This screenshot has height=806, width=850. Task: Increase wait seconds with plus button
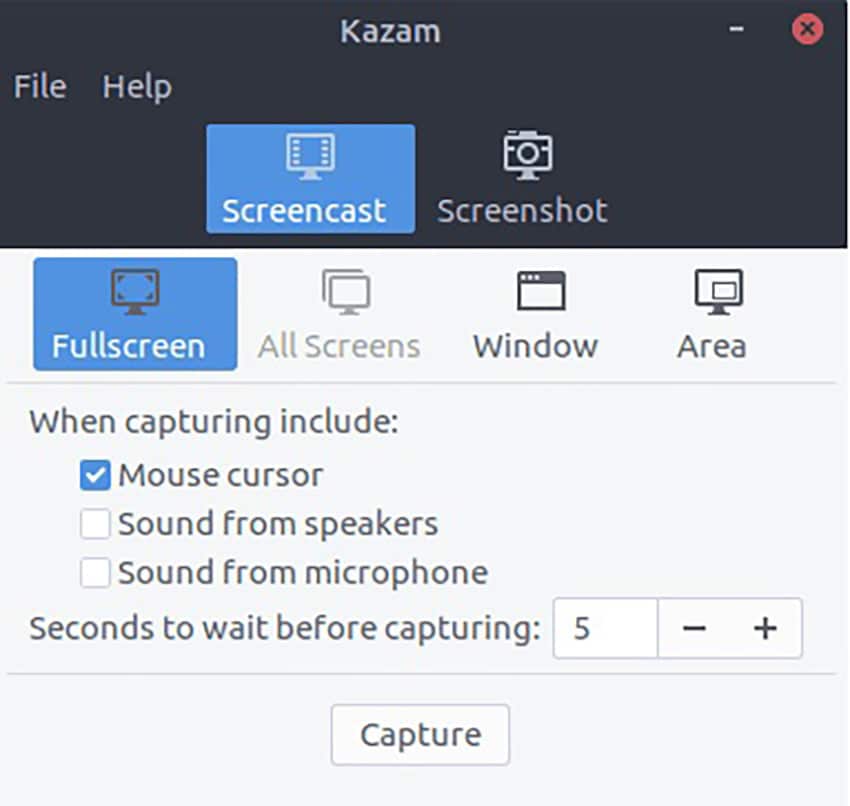click(x=765, y=628)
